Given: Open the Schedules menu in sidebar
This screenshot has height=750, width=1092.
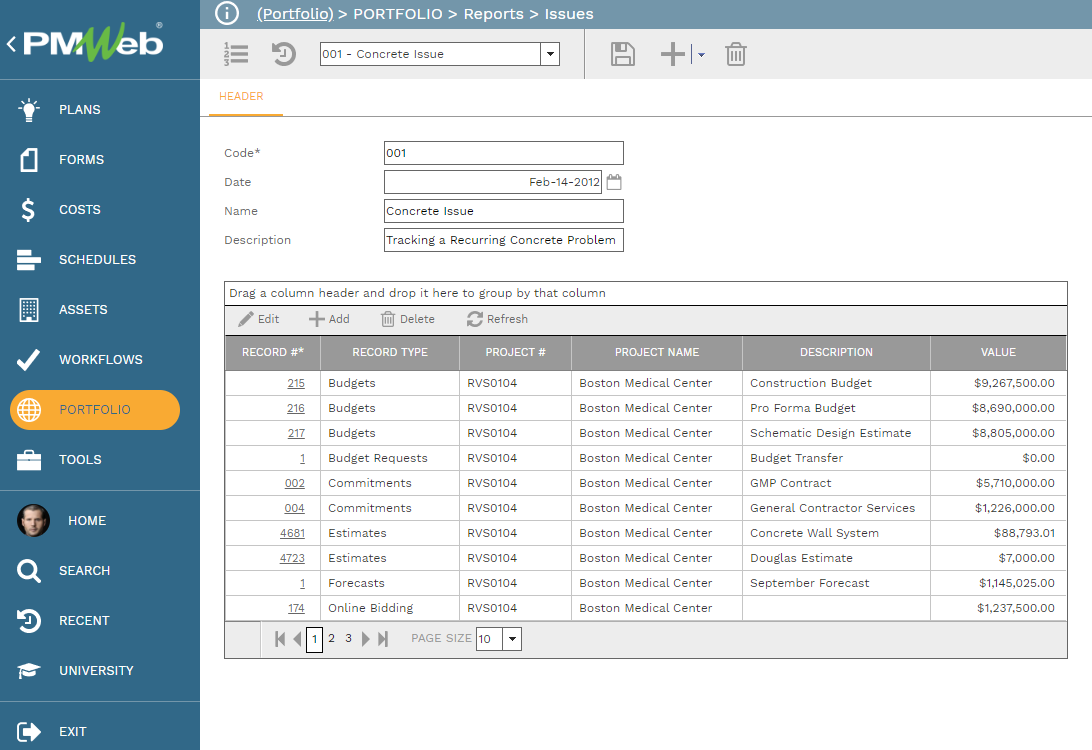Looking at the screenshot, I should [x=97, y=260].
